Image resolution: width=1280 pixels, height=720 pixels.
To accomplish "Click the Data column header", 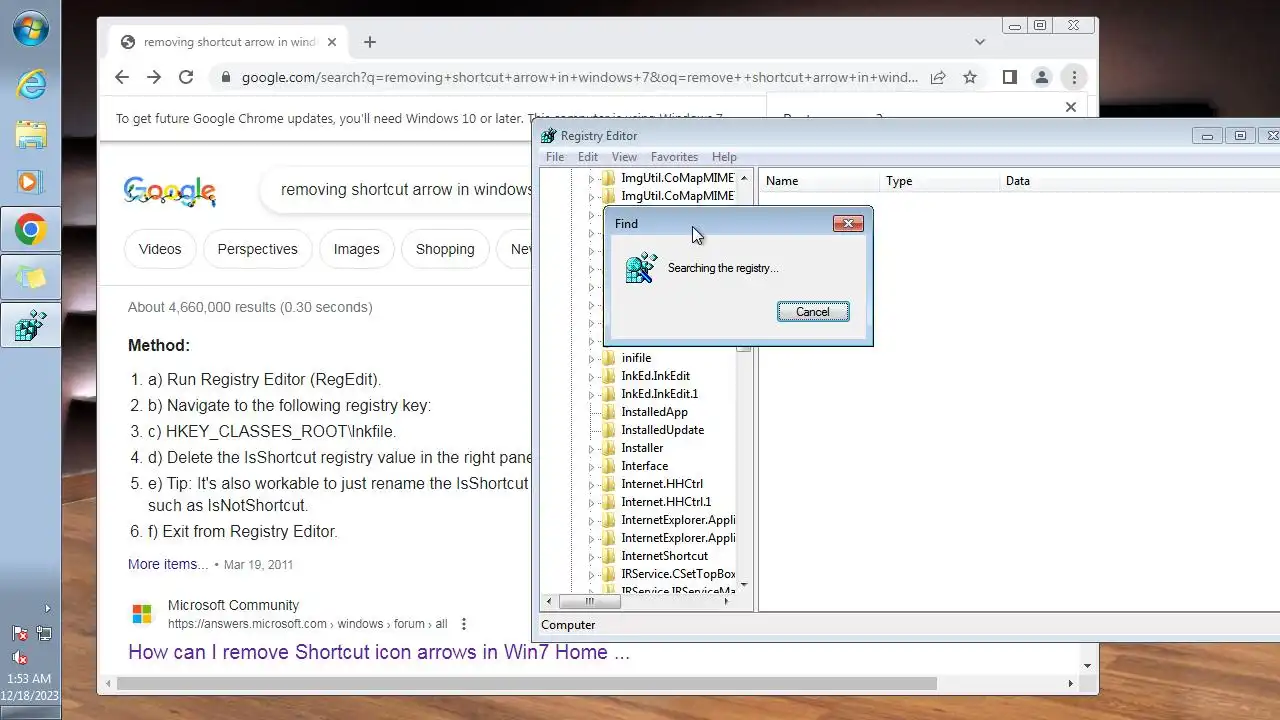I will [x=1140, y=181].
